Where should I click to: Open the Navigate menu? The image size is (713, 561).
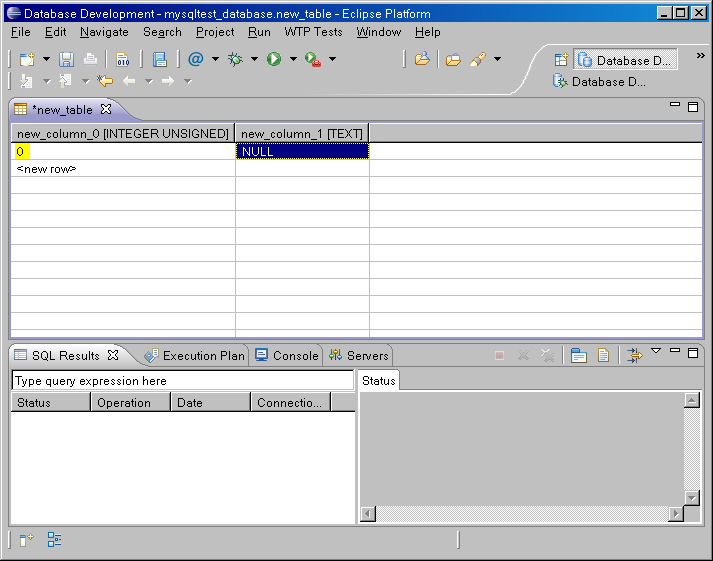pos(104,32)
